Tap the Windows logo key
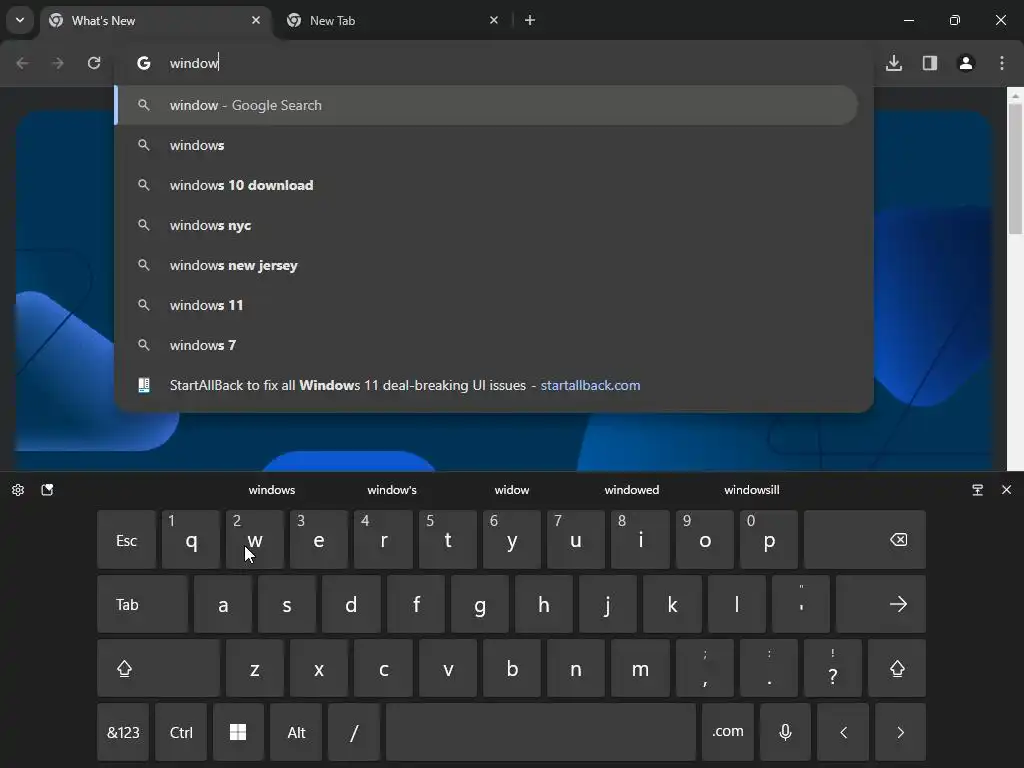Viewport: 1024px width, 768px height. pos(238,732)
